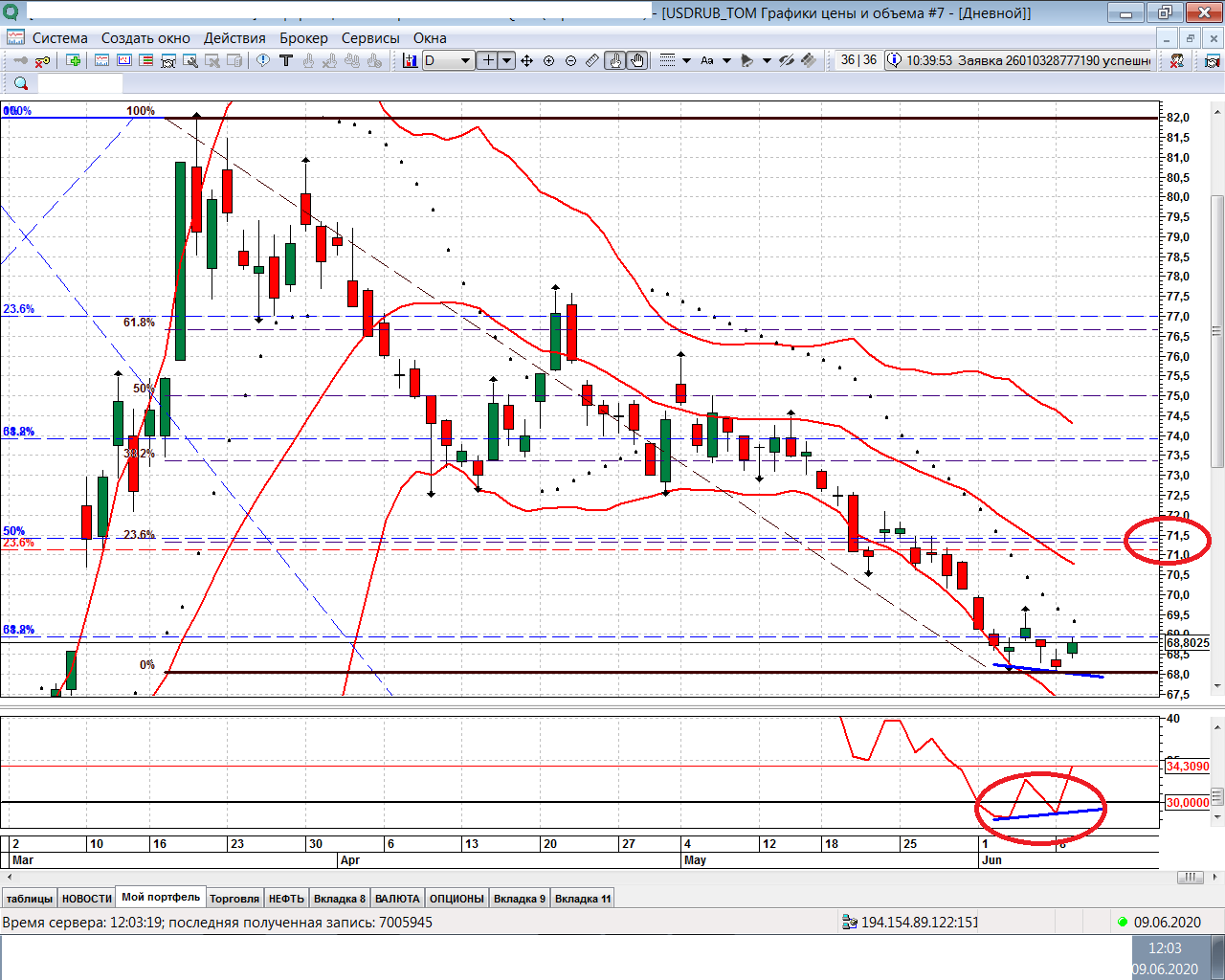This screenshot has width=1225, height=980.
Task: Toggle the hand pan mode button
Action: (636, 60)
